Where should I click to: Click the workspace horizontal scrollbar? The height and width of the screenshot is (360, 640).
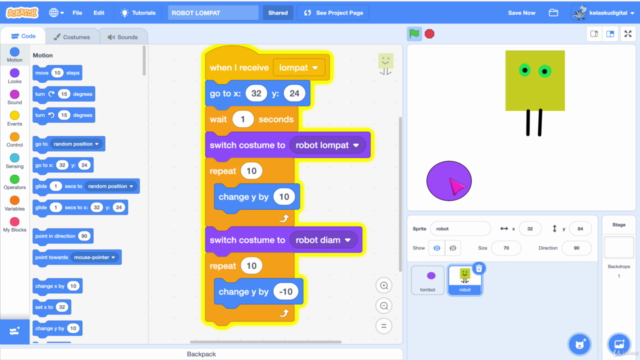coord(266,342)
